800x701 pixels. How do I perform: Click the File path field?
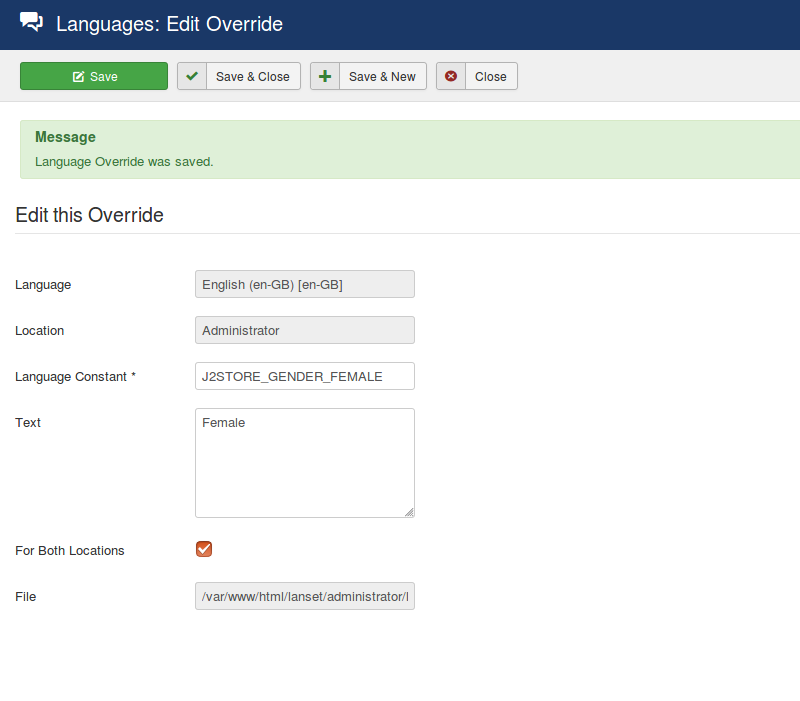(304, 596)
